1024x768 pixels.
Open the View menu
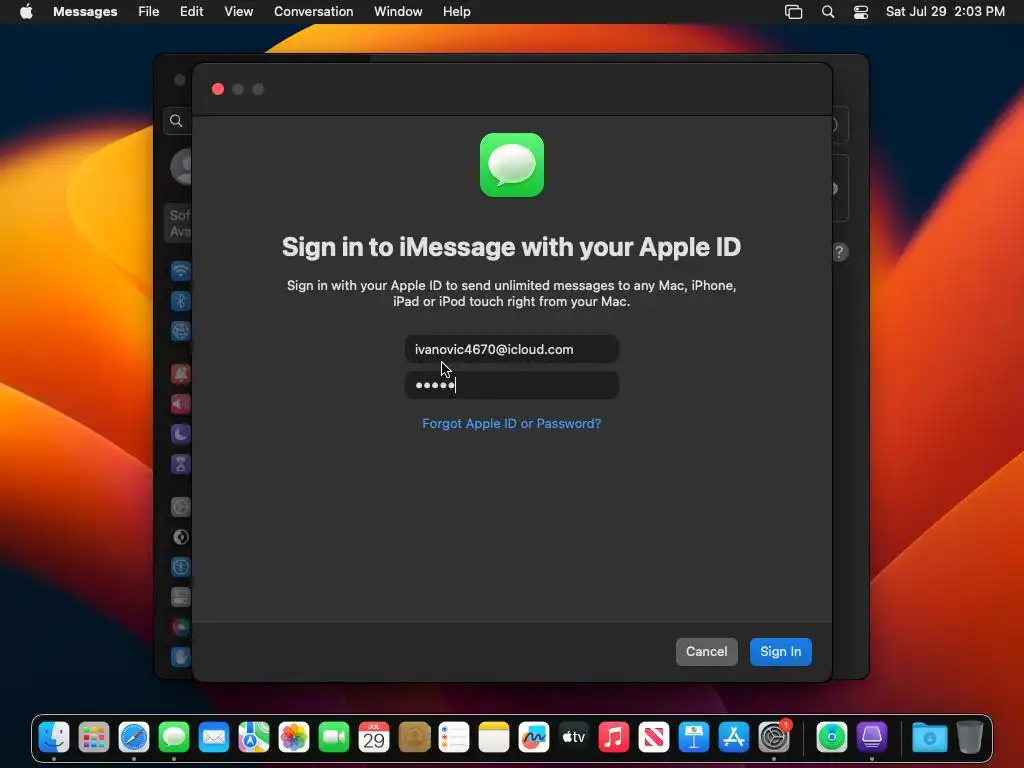[238, 12]
